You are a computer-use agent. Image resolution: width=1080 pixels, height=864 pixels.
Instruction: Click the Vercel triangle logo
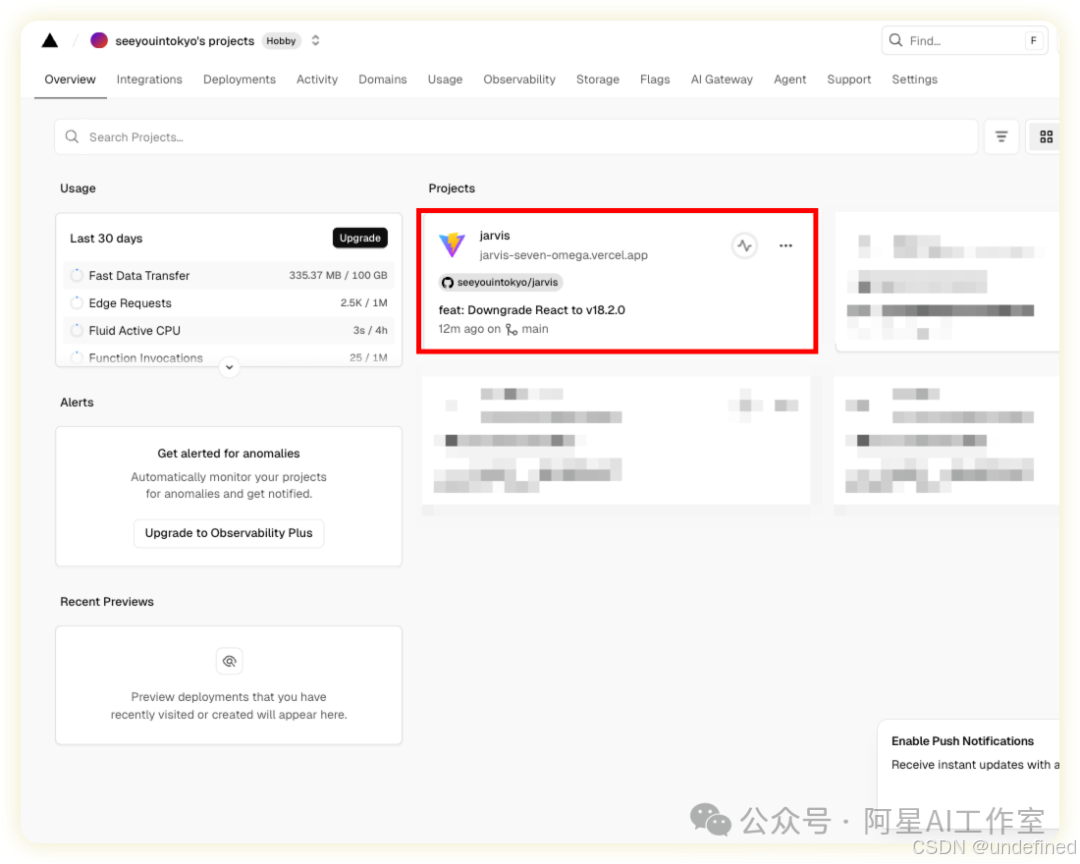pyautogui.click(x=50, y=41)
